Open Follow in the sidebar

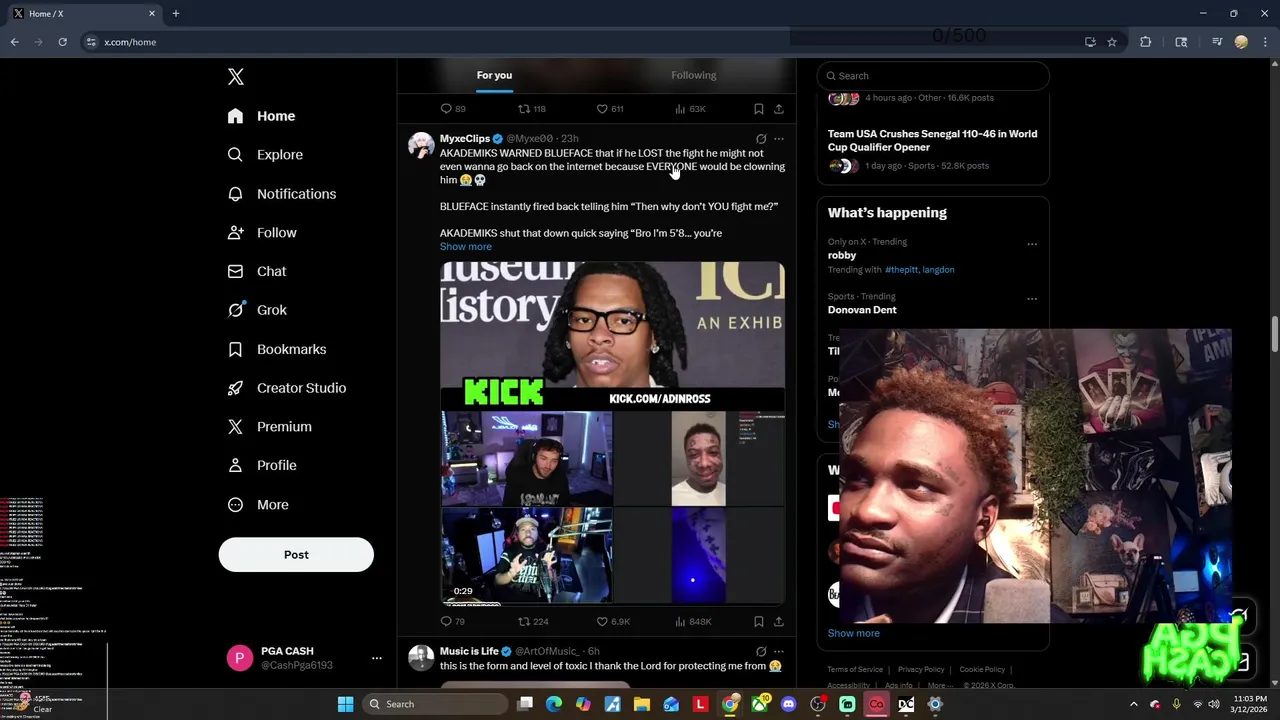tap(262, 233)
